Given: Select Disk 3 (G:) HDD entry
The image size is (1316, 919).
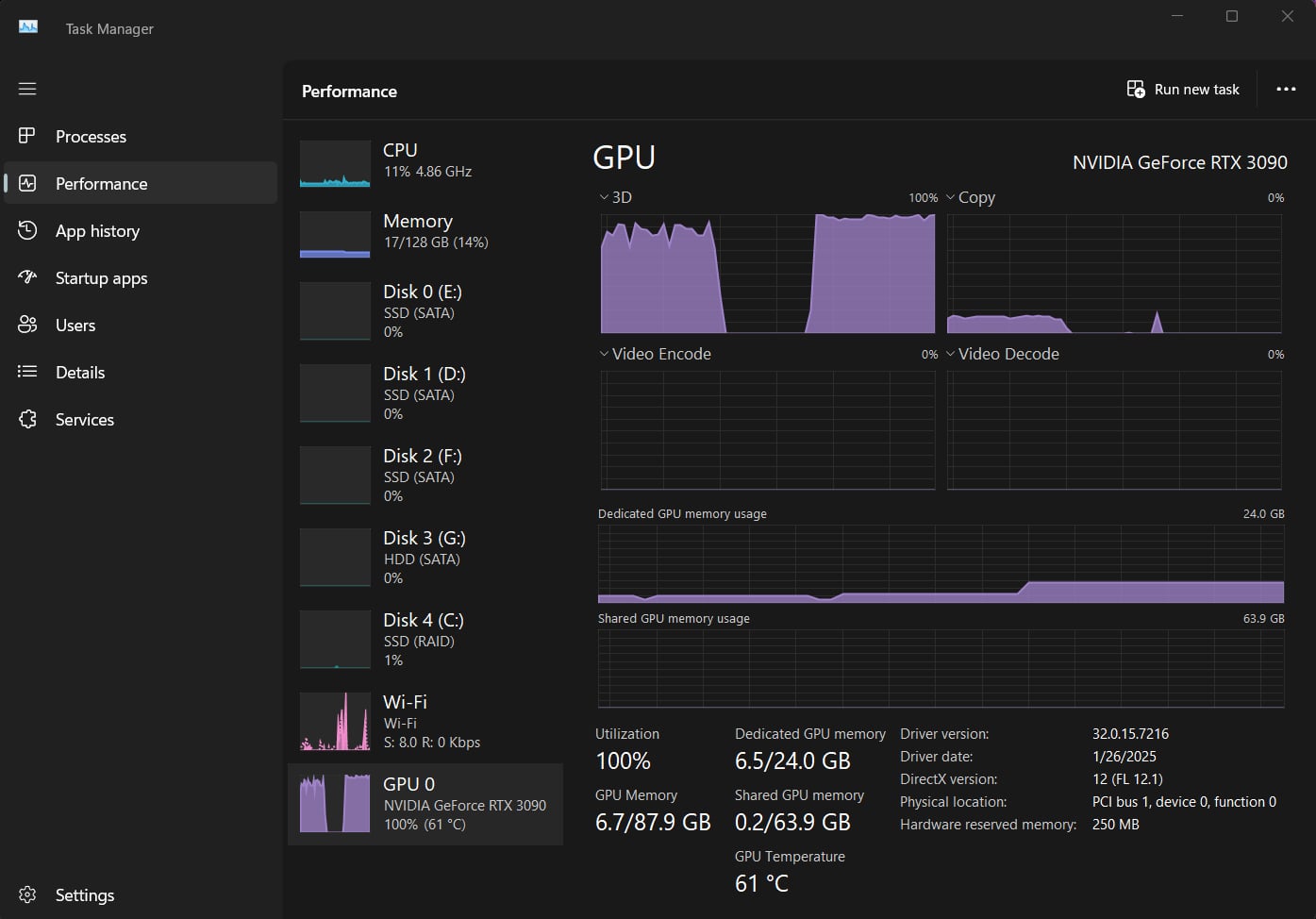Looking at the screenshot, I should click(425, 558).
